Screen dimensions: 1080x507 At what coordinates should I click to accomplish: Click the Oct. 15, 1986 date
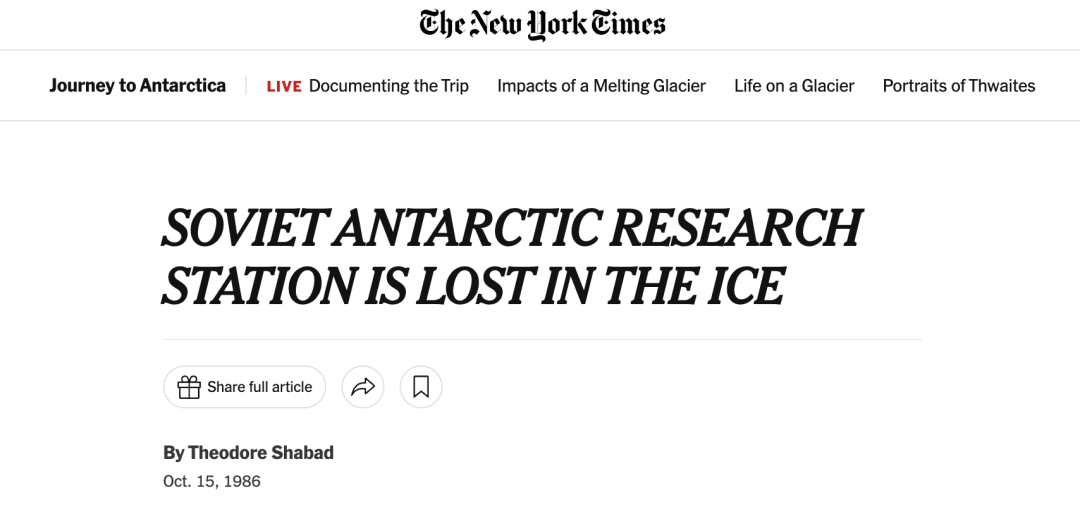tap(212, 481)
